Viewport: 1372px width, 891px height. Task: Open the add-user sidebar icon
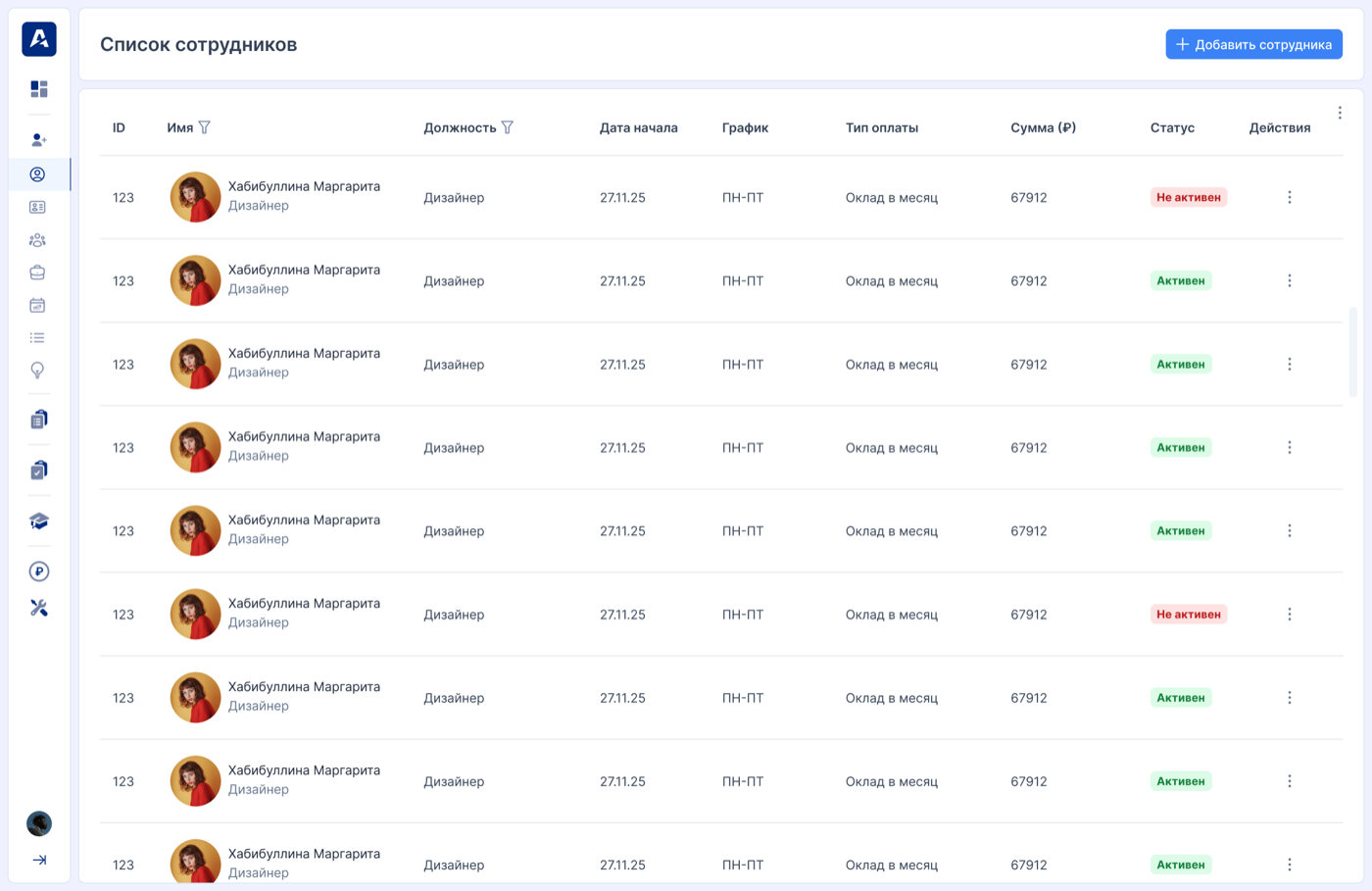39,140
